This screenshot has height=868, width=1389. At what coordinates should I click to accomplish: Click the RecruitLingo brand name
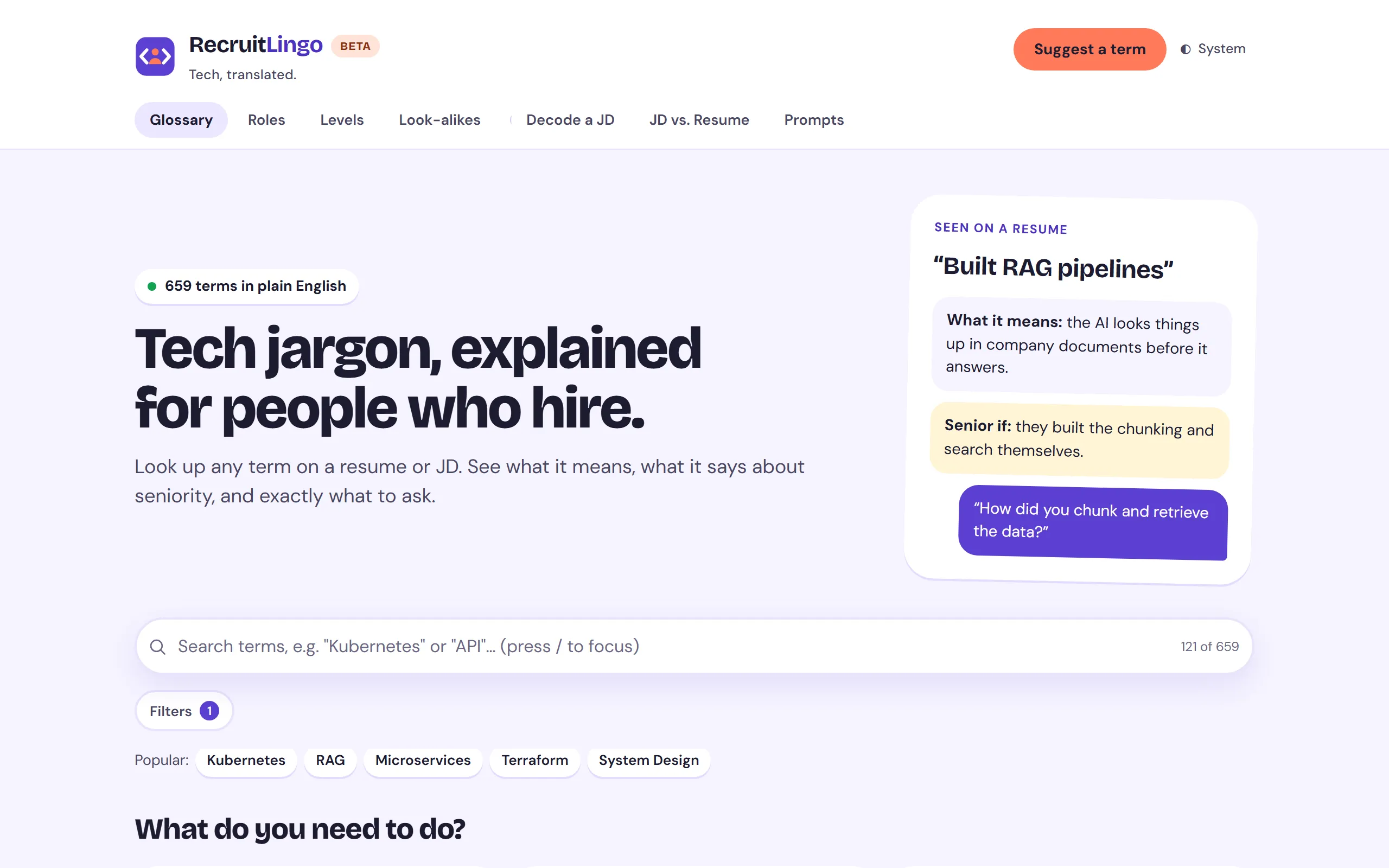[256, 45]
